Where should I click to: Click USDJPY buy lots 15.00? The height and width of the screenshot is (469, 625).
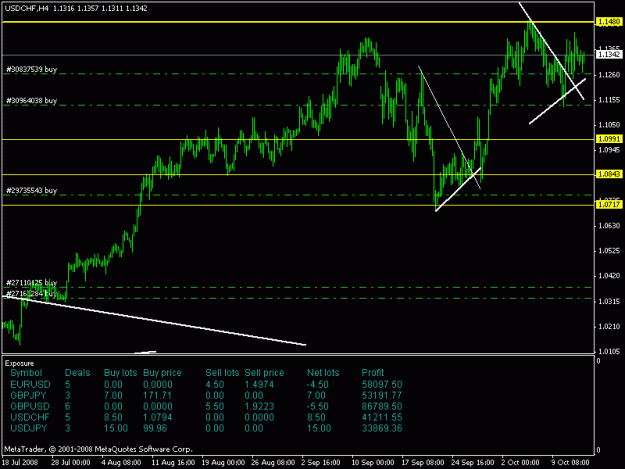pos(116,428)
